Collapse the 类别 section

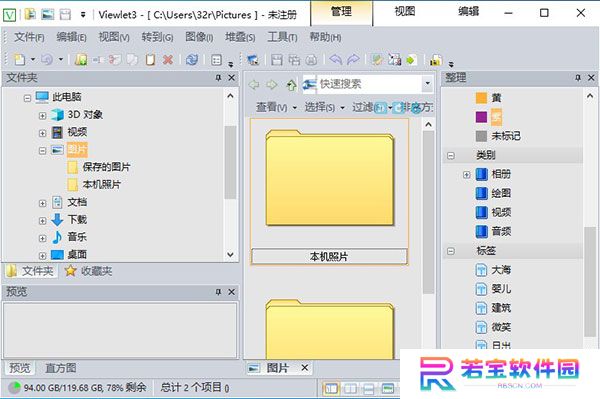[451, 156]
